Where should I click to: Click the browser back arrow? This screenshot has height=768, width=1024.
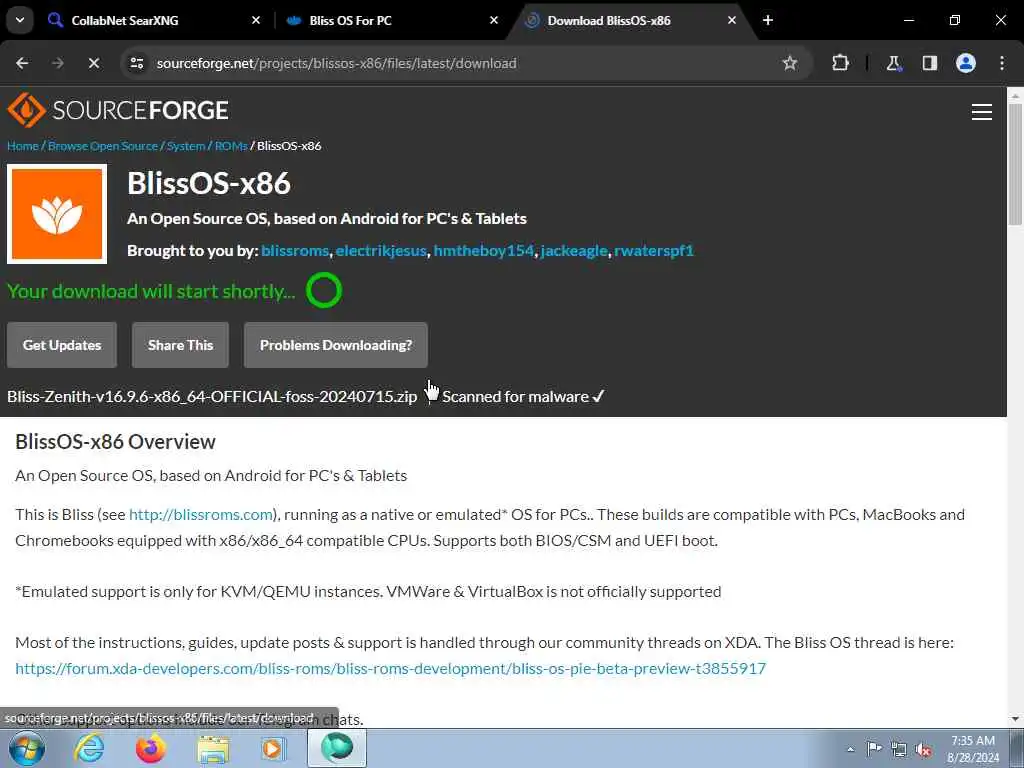coord(22,63)
